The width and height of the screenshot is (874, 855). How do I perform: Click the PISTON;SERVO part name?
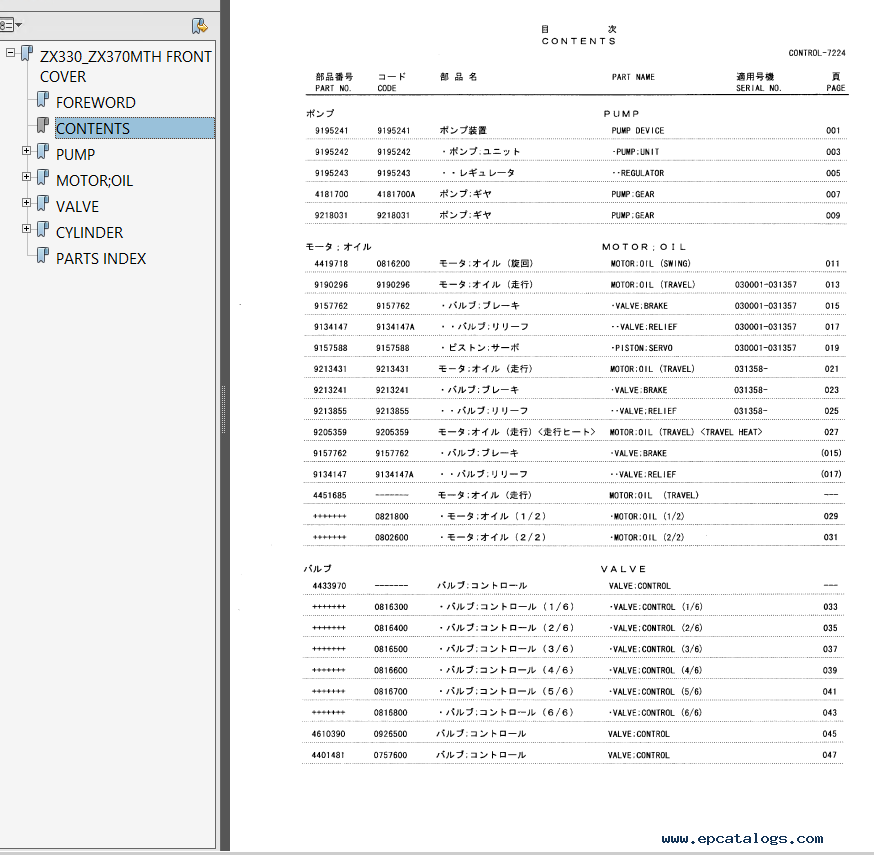(x=642, y=348)
